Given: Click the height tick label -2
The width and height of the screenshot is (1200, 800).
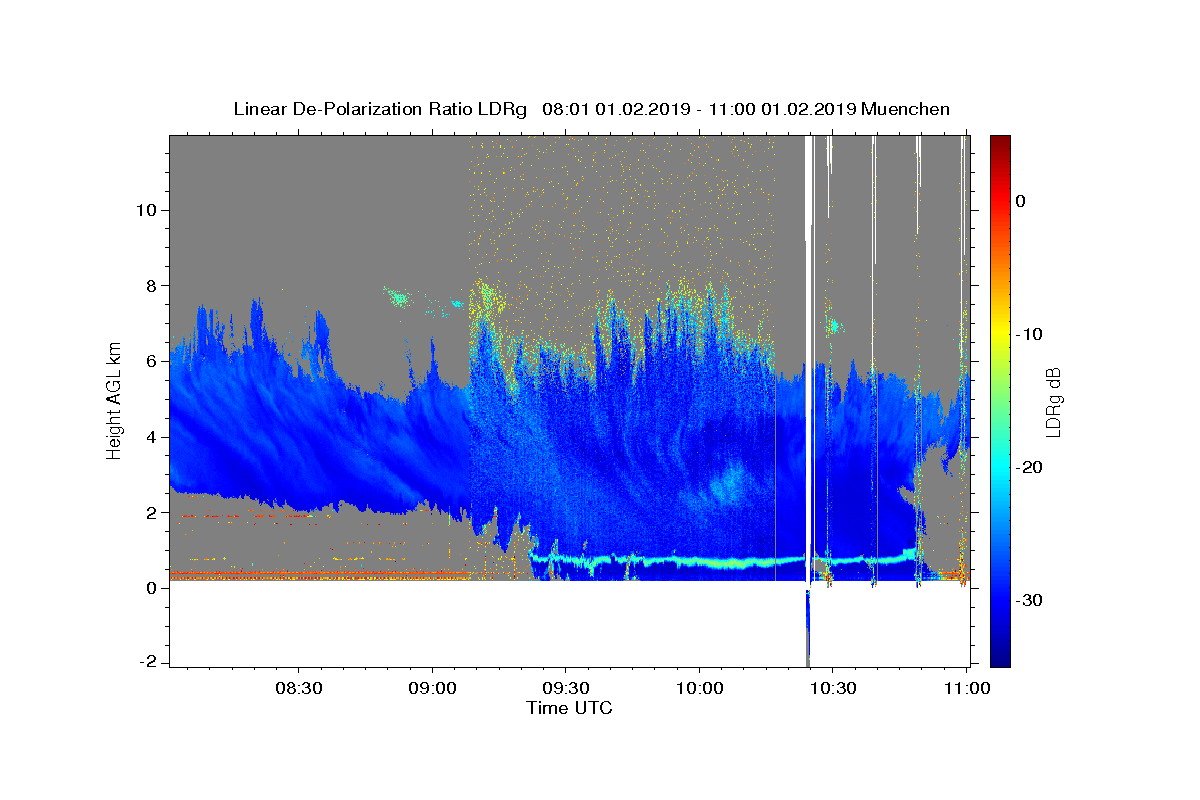Looking at the screenshot, I should click(150, 663).
